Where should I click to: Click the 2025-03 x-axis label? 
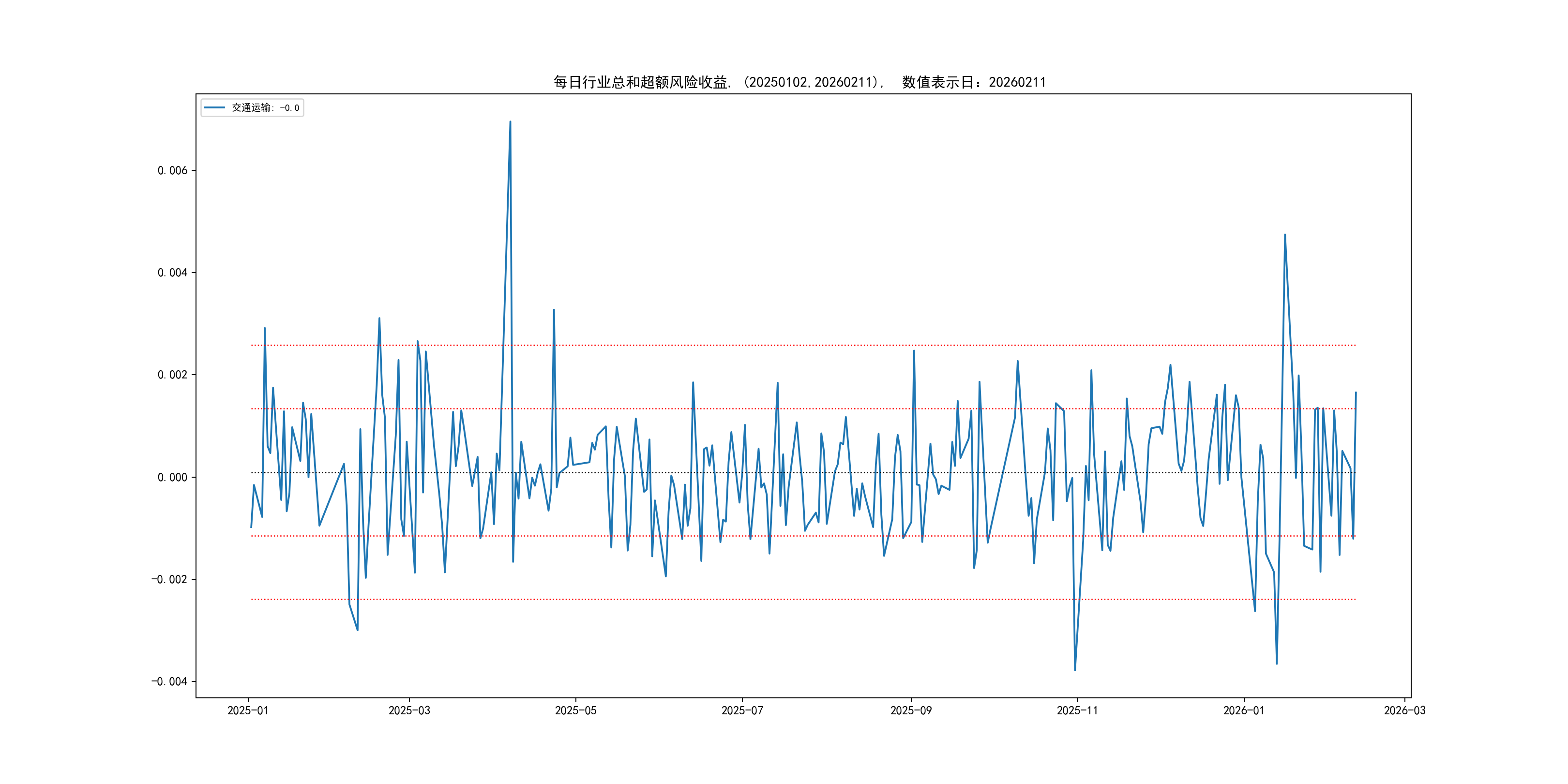(409, 711)
